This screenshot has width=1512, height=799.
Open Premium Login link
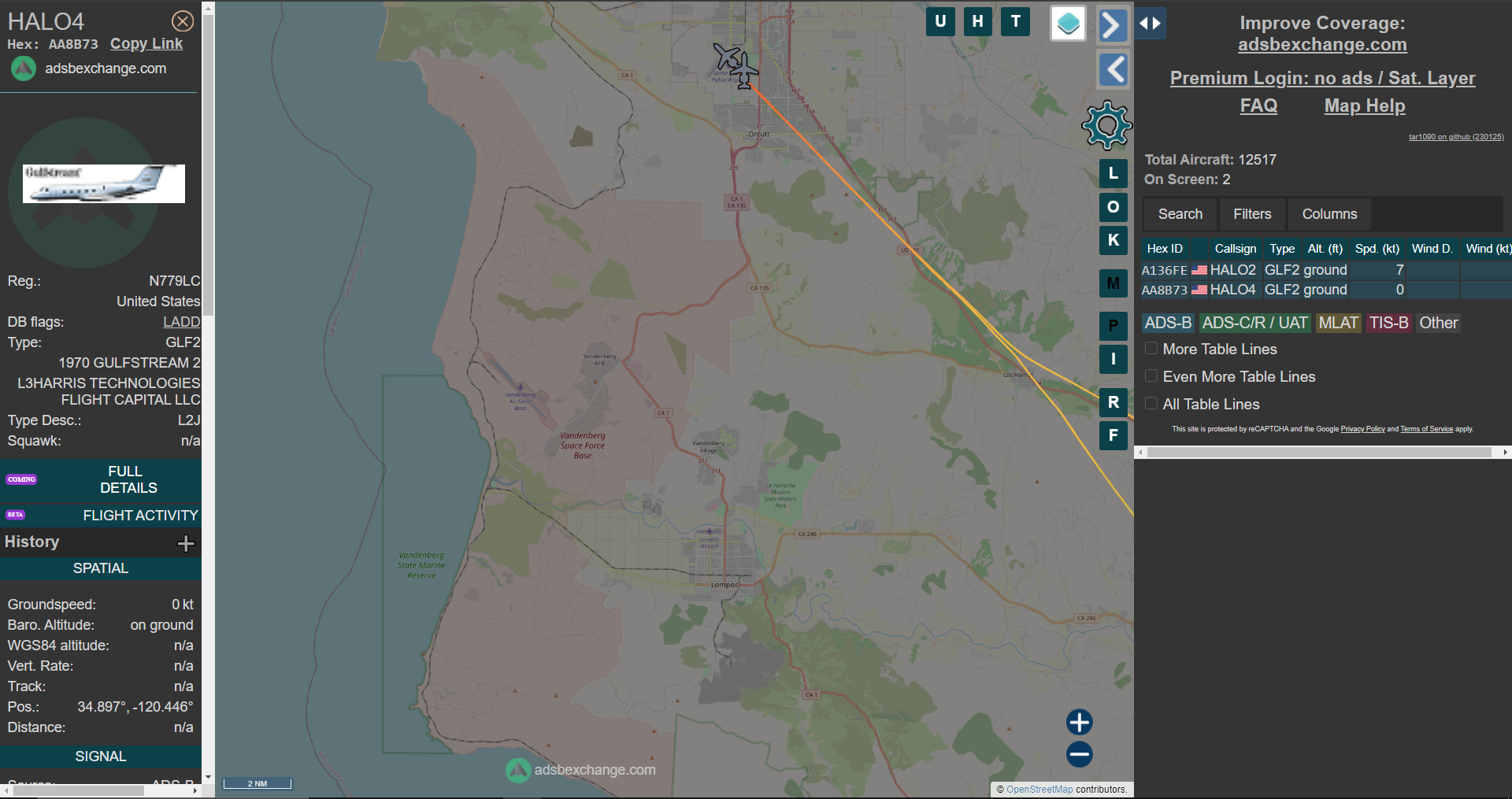(x=1322, y=78)
